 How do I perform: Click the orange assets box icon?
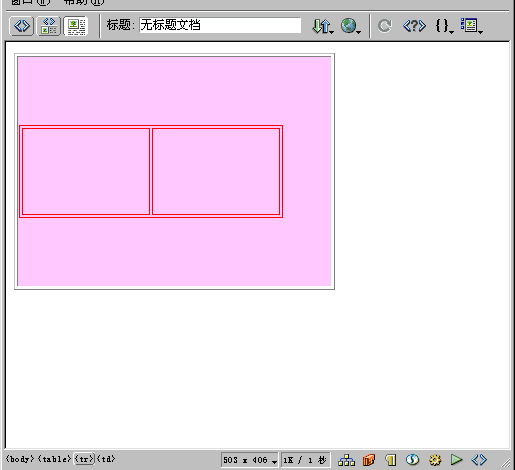click(x=369, y=460)
